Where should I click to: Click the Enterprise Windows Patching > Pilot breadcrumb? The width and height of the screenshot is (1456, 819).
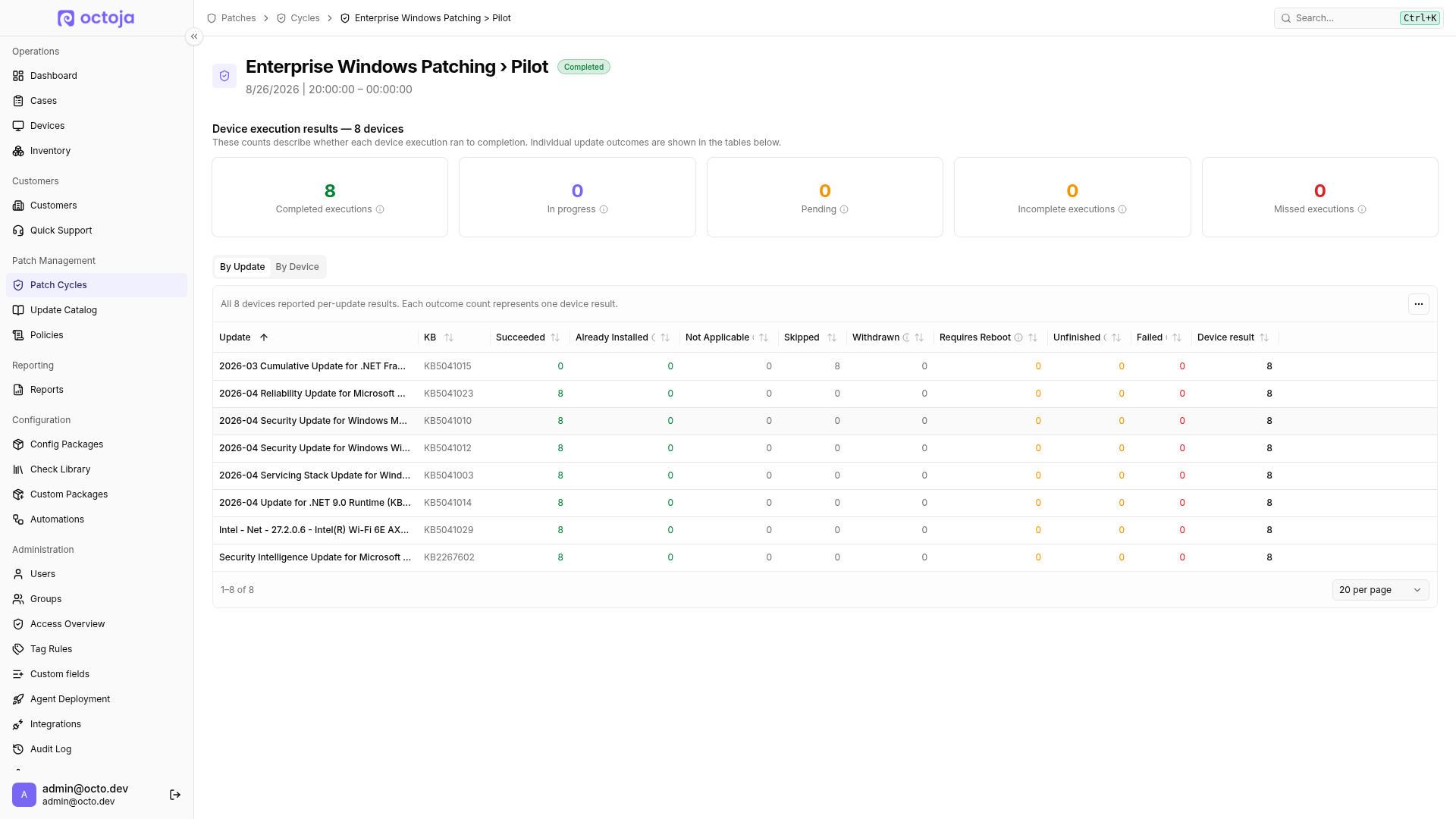click(x=425, y=18)
